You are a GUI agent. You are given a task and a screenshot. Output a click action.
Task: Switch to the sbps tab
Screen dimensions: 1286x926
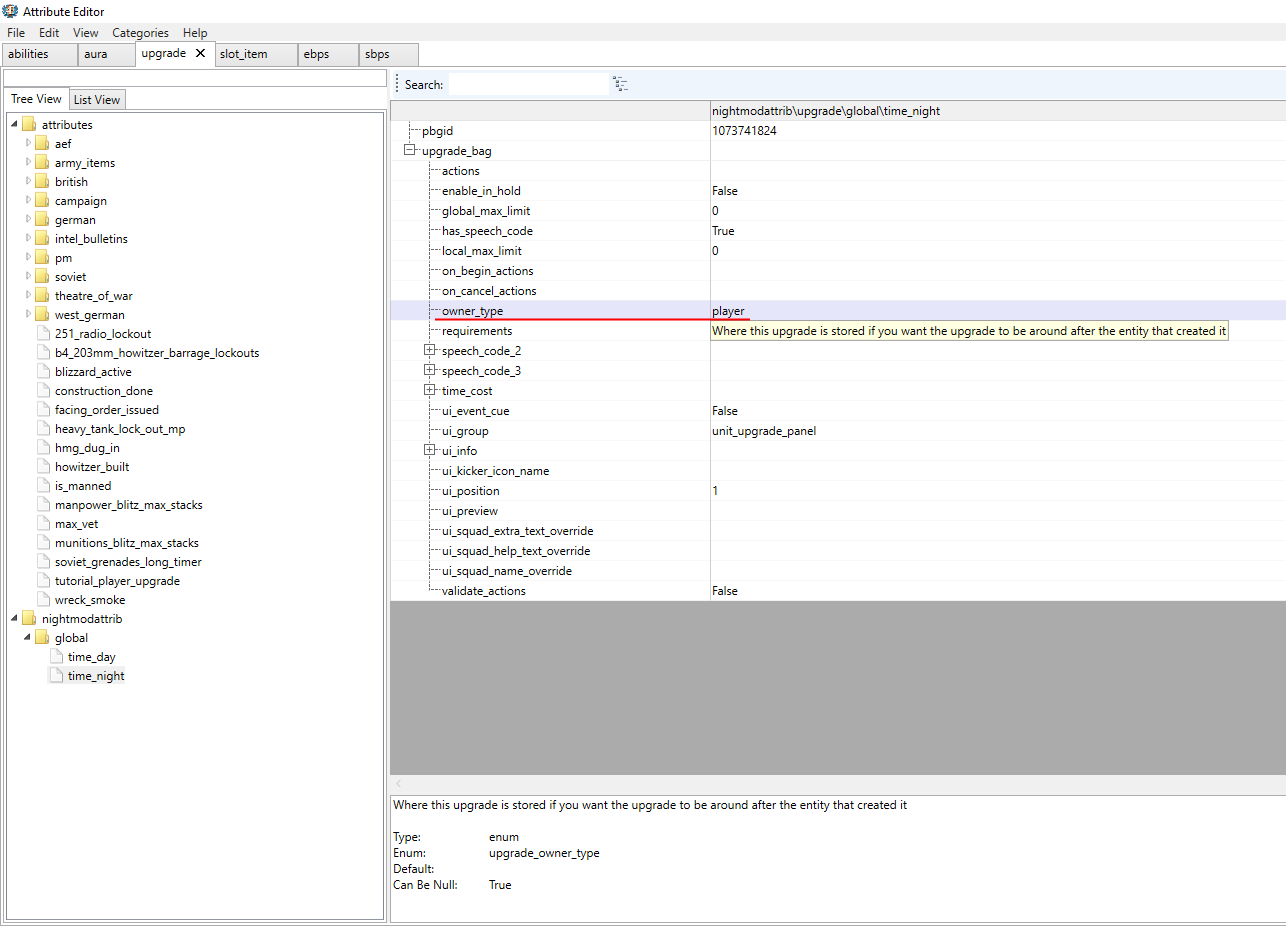point(388,54)
